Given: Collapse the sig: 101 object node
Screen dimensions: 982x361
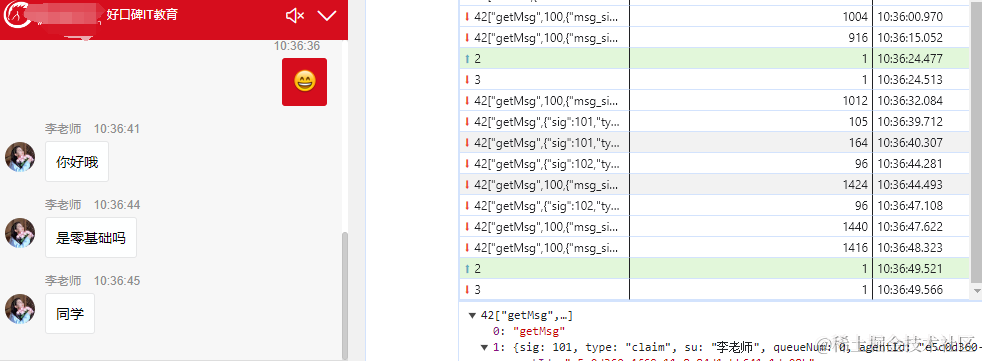Looking at the screenshot, I should [484, 347].
